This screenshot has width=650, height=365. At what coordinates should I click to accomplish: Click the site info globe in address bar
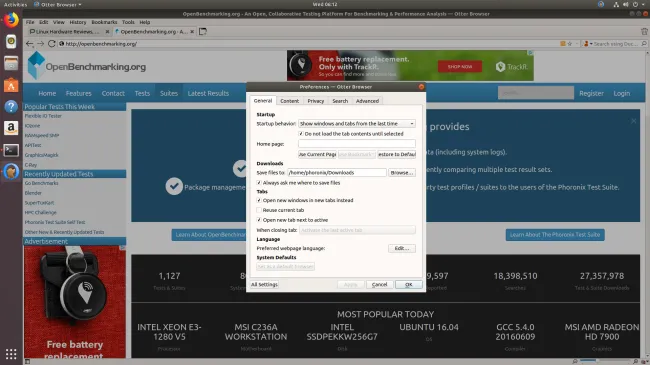point(61,44)
